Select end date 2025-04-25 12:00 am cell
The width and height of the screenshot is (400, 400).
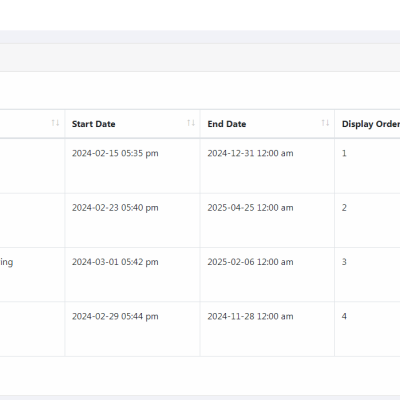tap(250, 208)
